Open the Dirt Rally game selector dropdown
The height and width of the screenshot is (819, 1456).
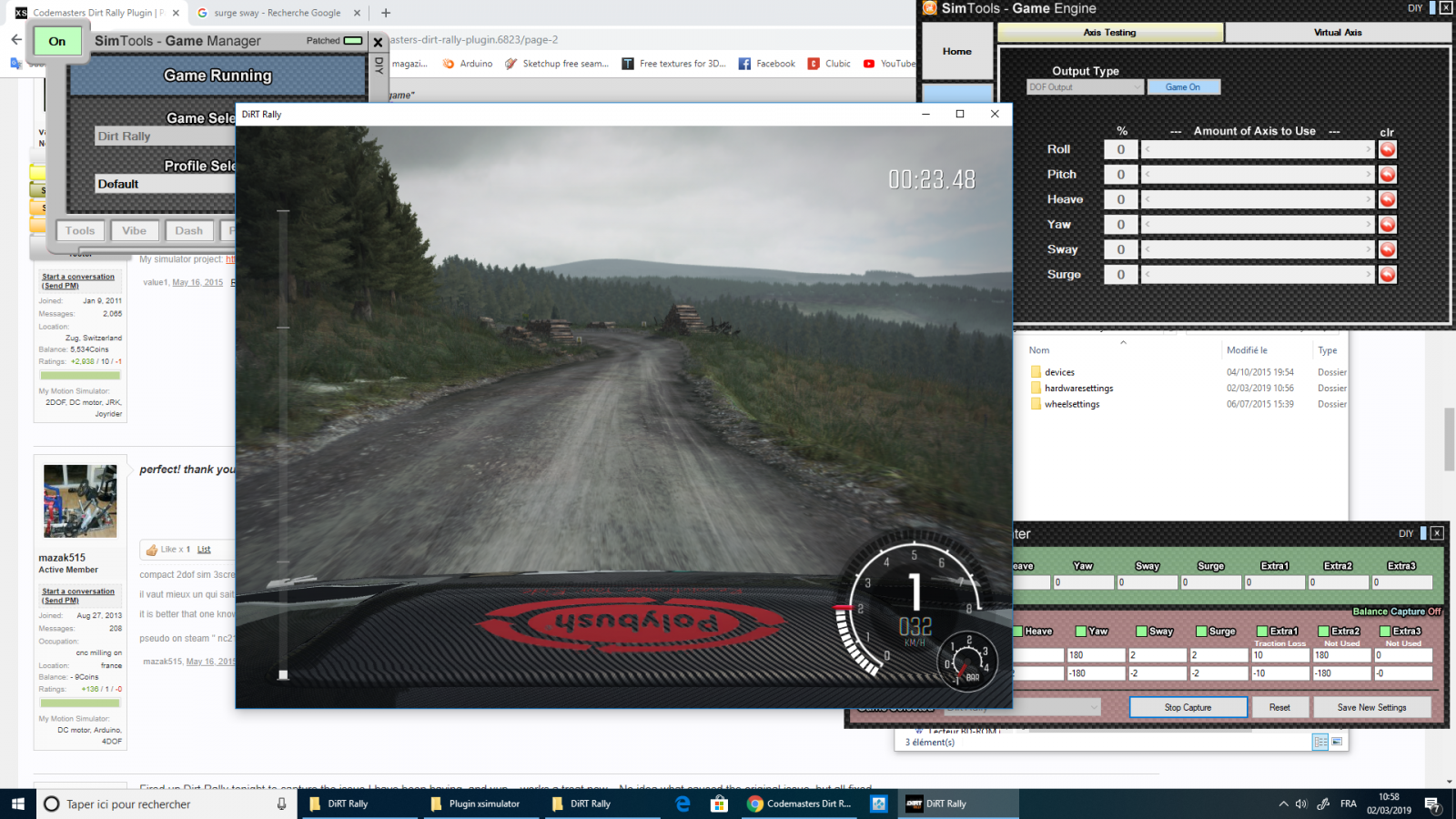tap(165, 136)
